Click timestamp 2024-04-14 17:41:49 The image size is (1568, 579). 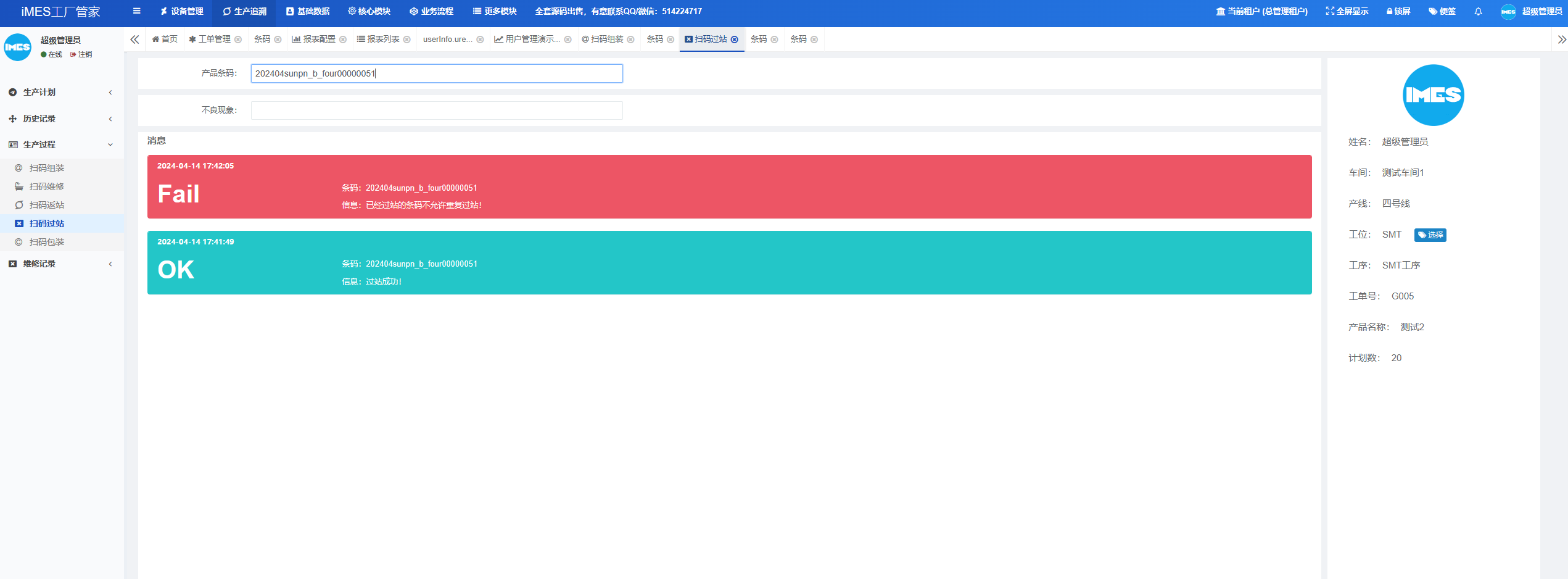click(x=196, y=241)
